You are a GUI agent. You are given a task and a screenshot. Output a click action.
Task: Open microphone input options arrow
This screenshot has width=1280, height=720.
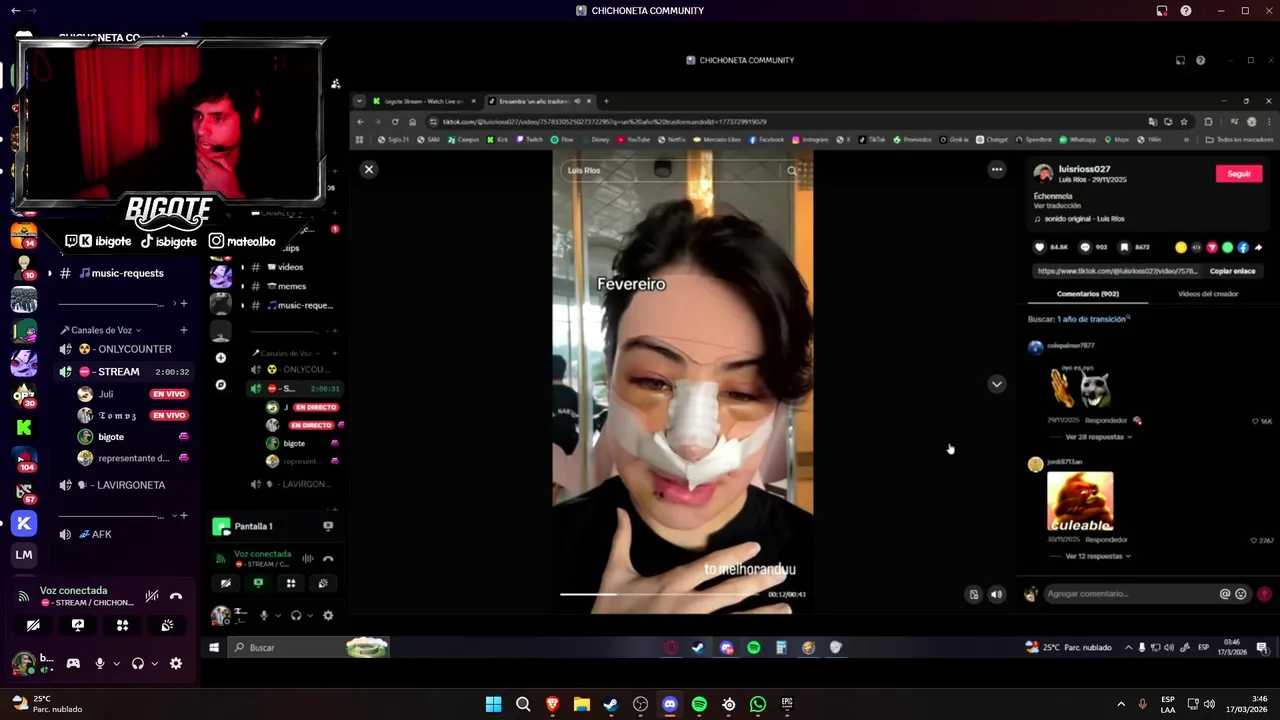(116, 663)
